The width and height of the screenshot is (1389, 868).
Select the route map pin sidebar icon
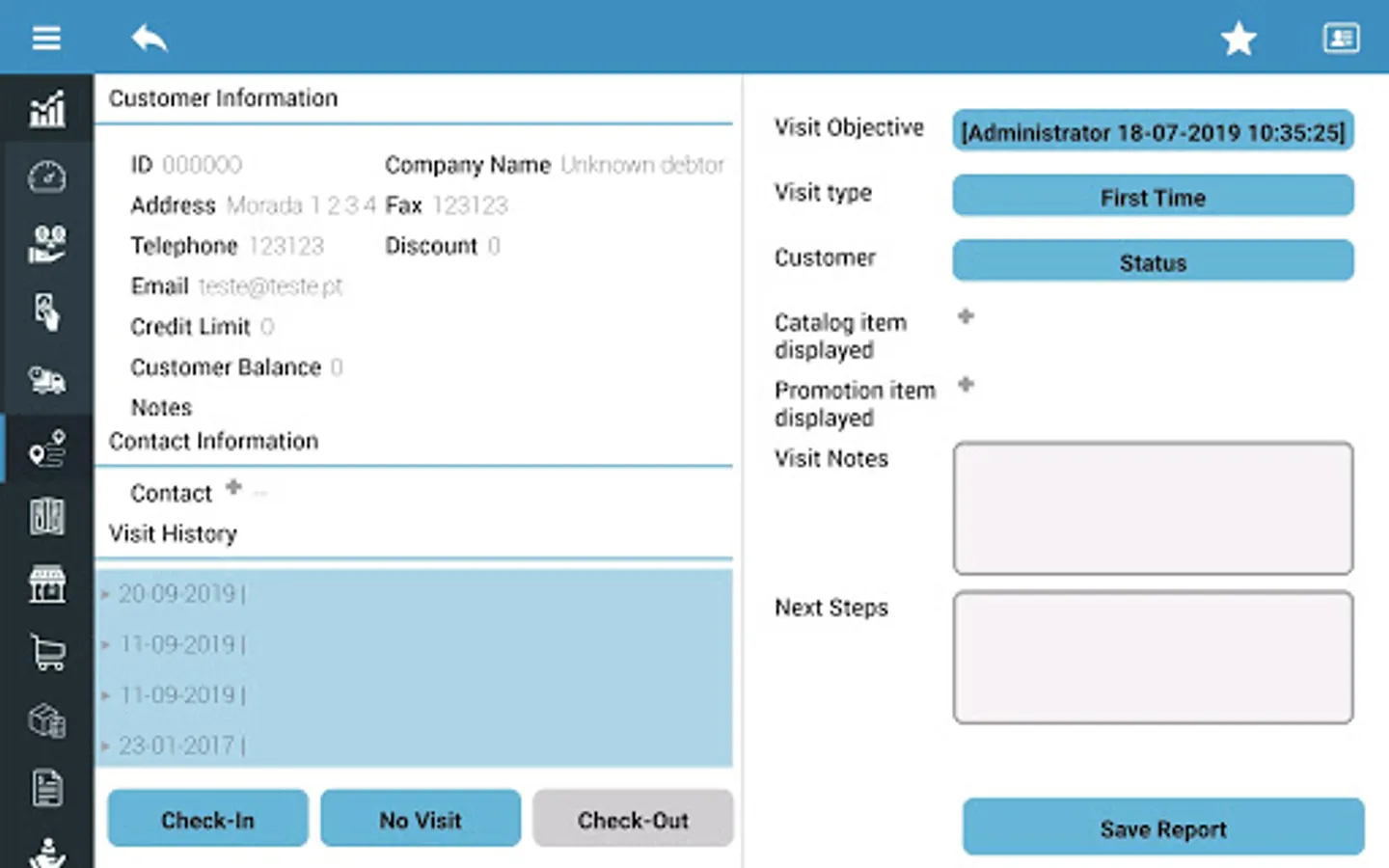(x=46, y=448)
